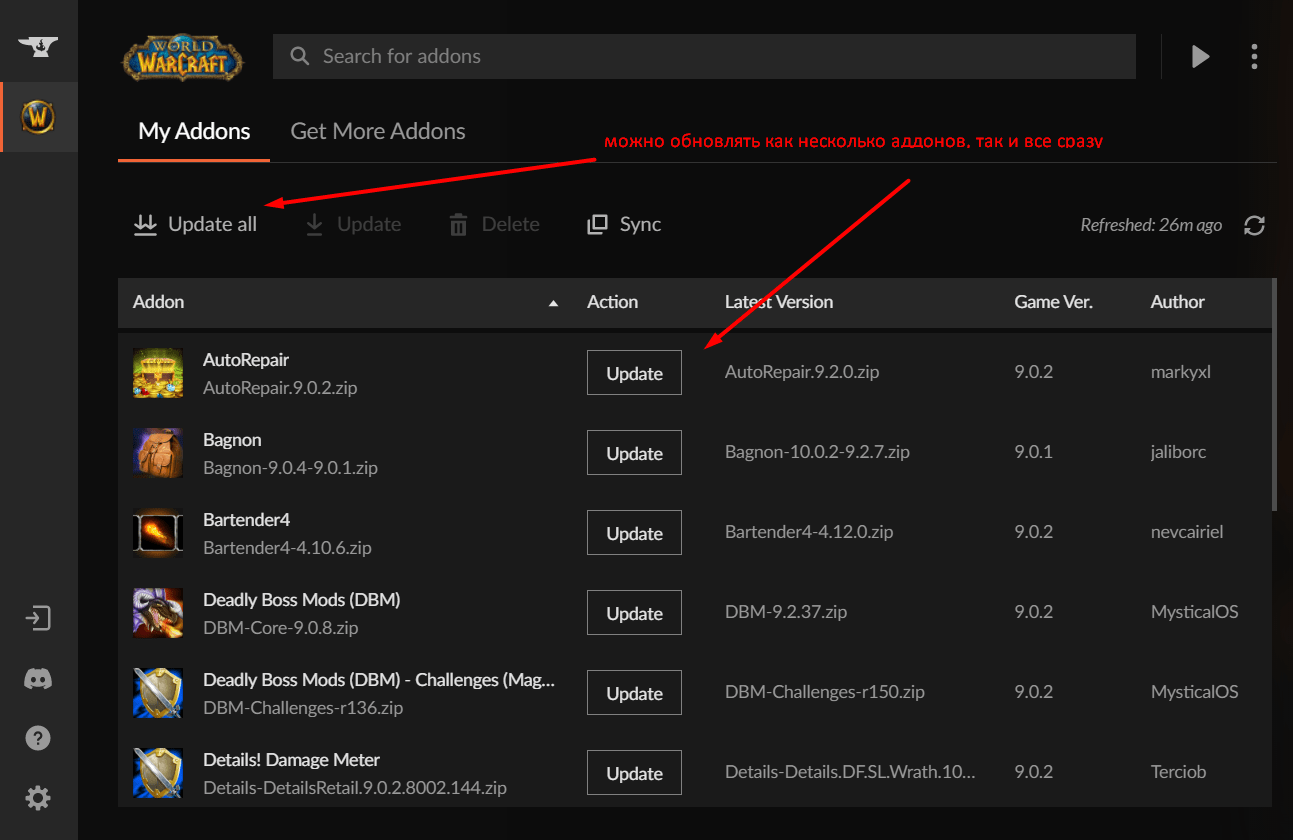Screen dimensions: 1293x840
Task: Open the Discord link icon
Action: click(38, 679)
